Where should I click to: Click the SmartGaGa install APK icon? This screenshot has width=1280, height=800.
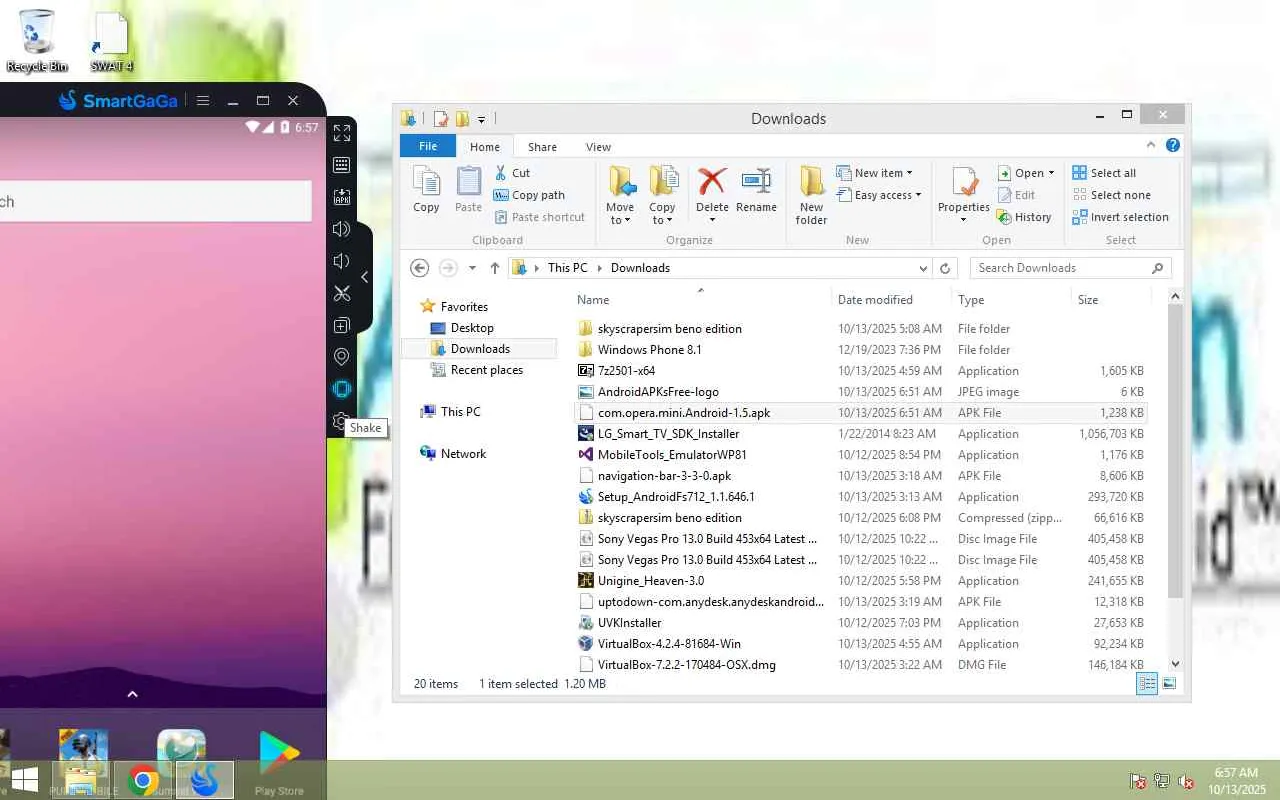[342, 197]
